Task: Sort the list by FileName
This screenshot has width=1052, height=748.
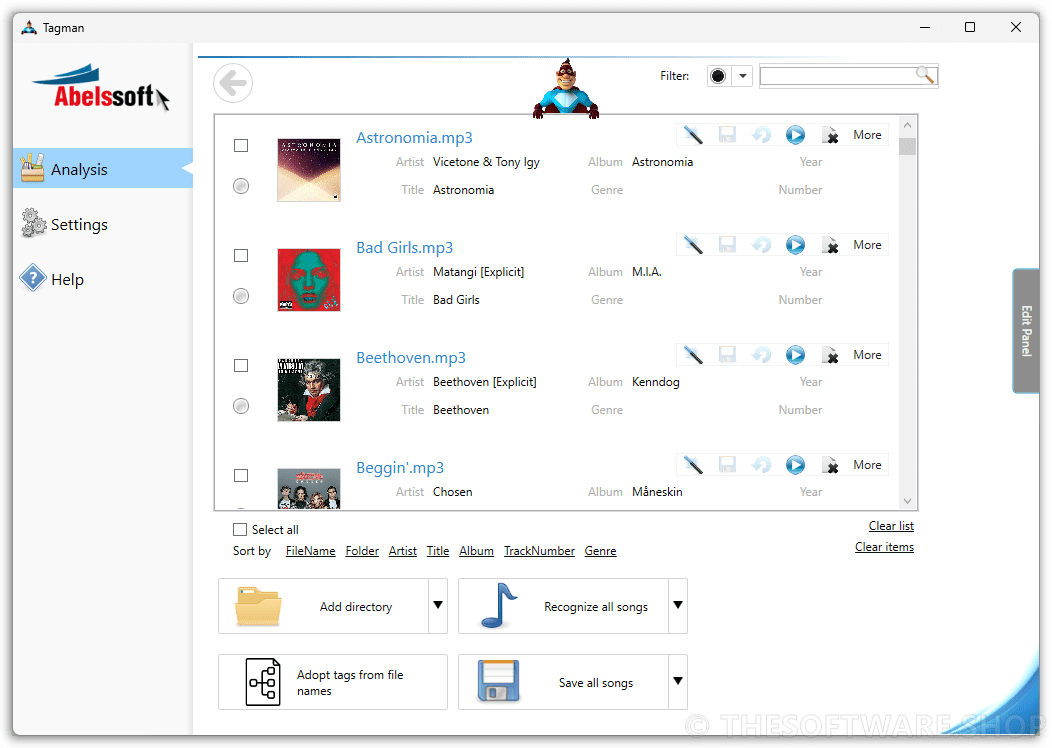Action: 310,551
